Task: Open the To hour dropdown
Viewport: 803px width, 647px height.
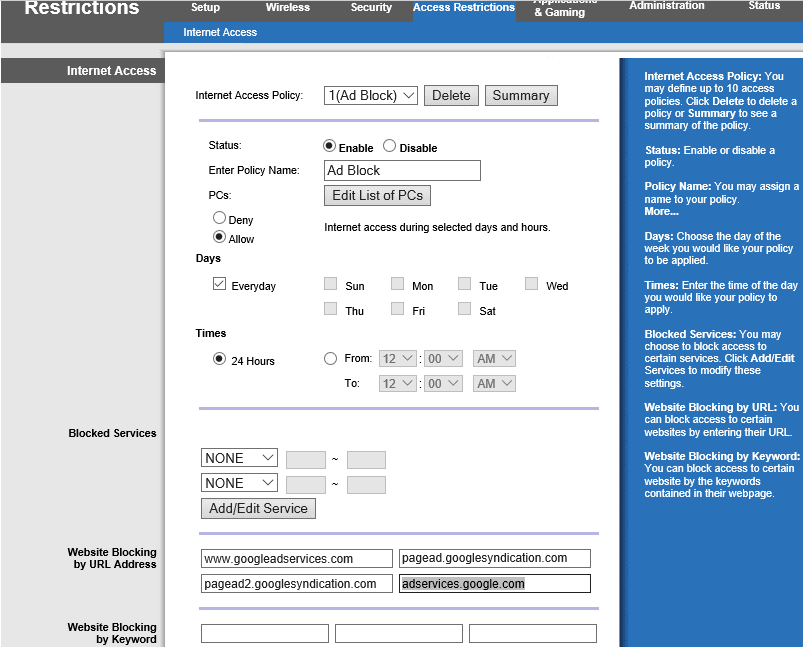Action: pos(397,384)
